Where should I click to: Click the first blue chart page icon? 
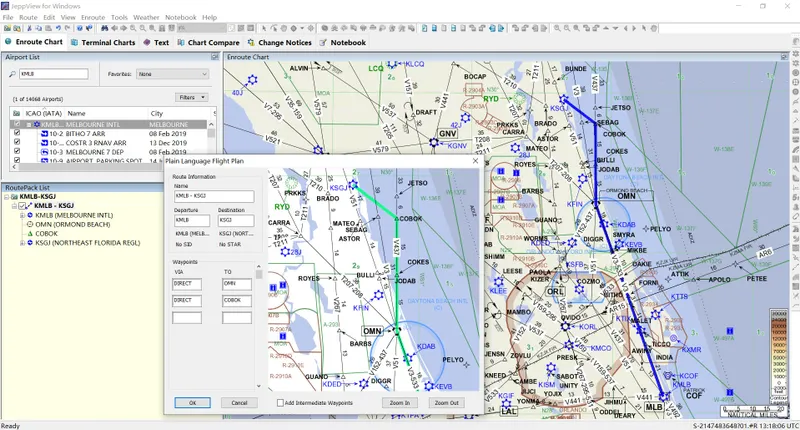tap(424, 28)
